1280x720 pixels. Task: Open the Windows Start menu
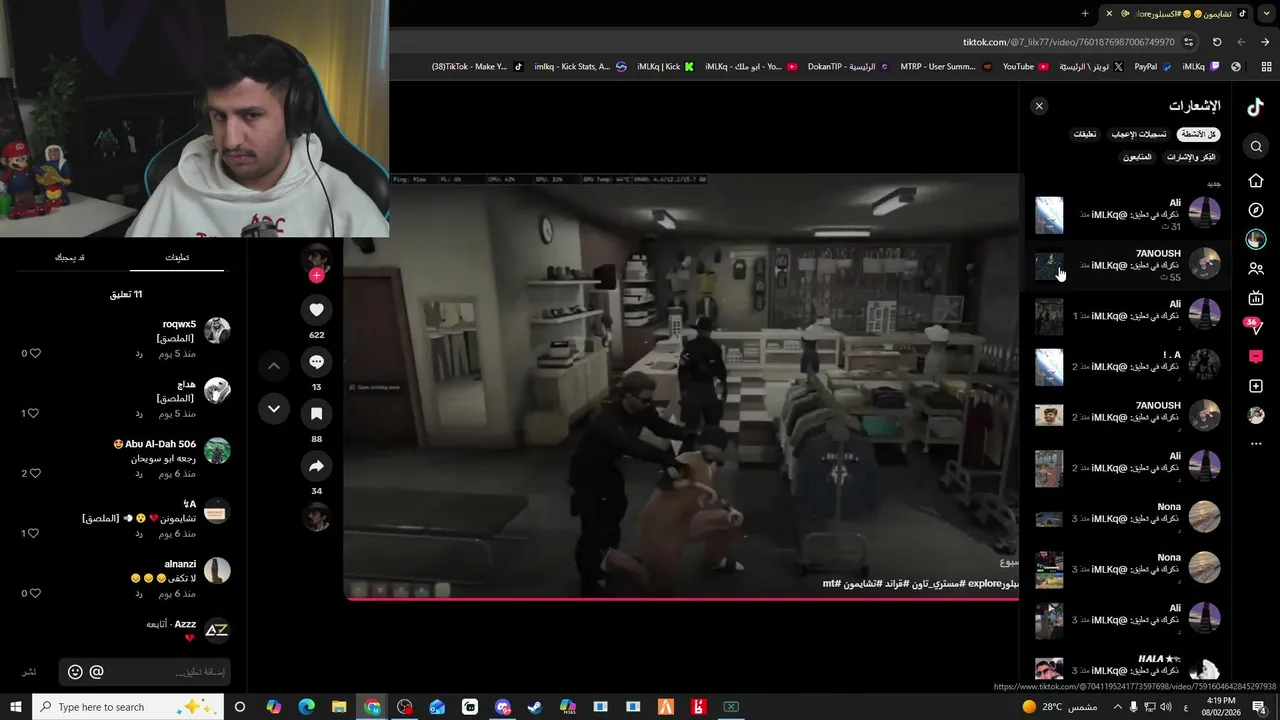16,707
